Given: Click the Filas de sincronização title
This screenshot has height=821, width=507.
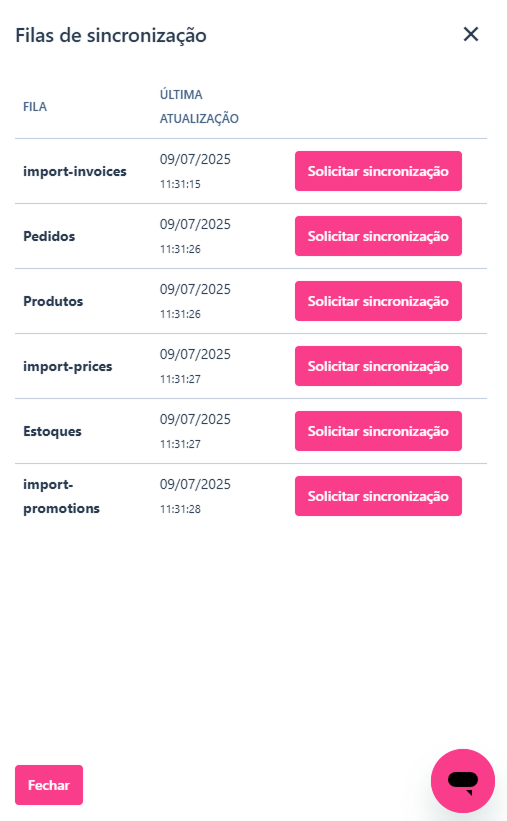Looking at the screenshot, I should click(x=111, y=35).
